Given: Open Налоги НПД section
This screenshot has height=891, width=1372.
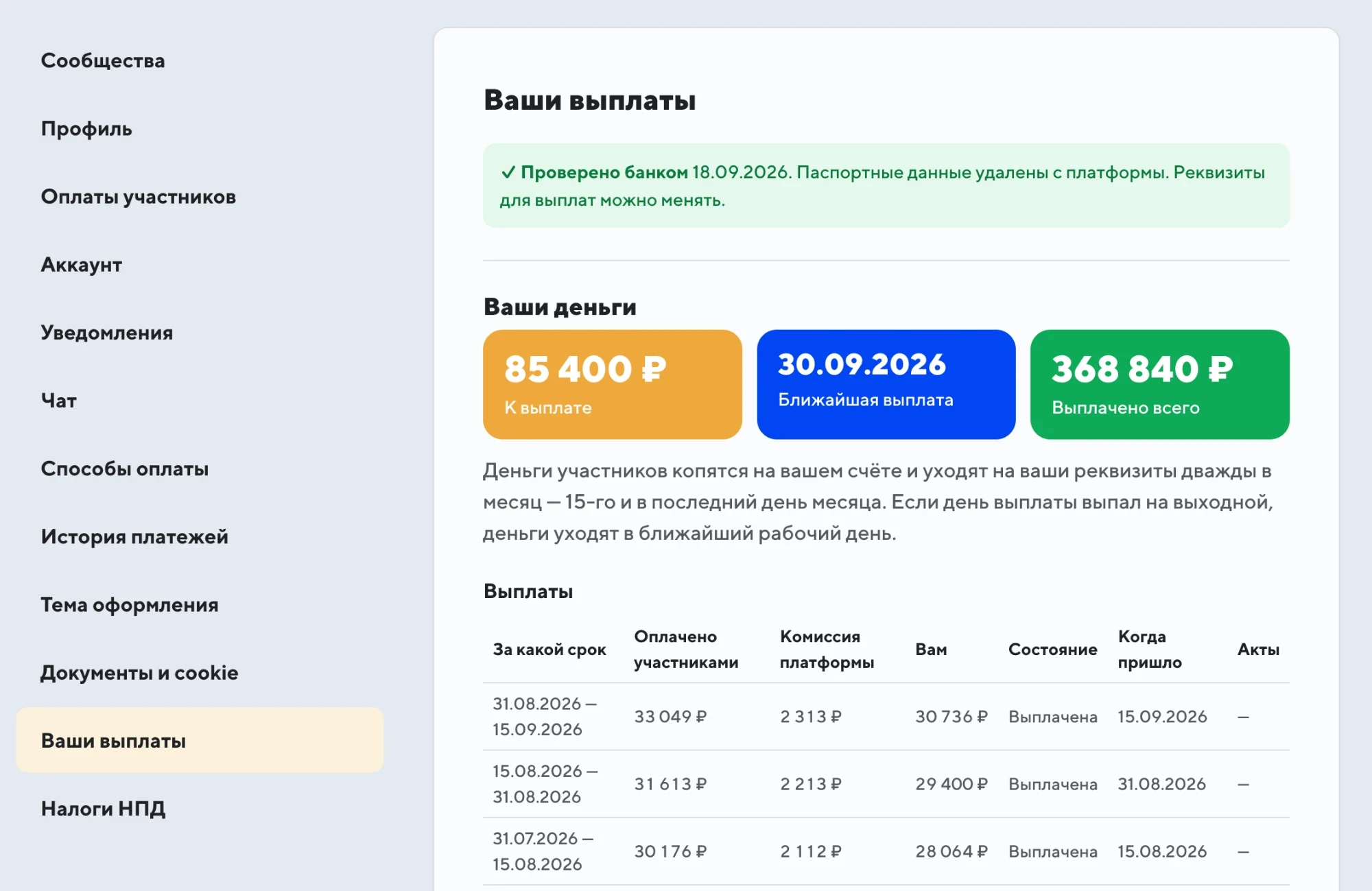Looking at the screenshot, I should pyautogui.click(x=104, y=808).
